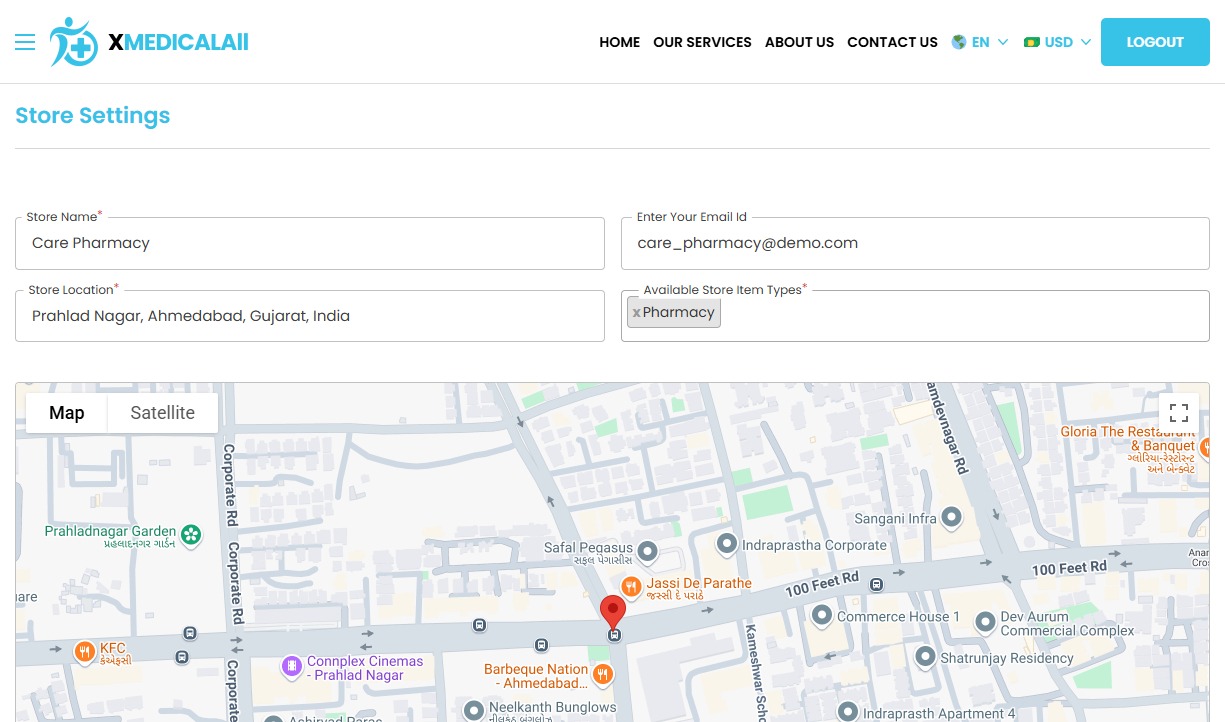Click Connplex Cinemas map marker
The width and height of the screenshot is (1225, 722).
[x=291, y=665]
